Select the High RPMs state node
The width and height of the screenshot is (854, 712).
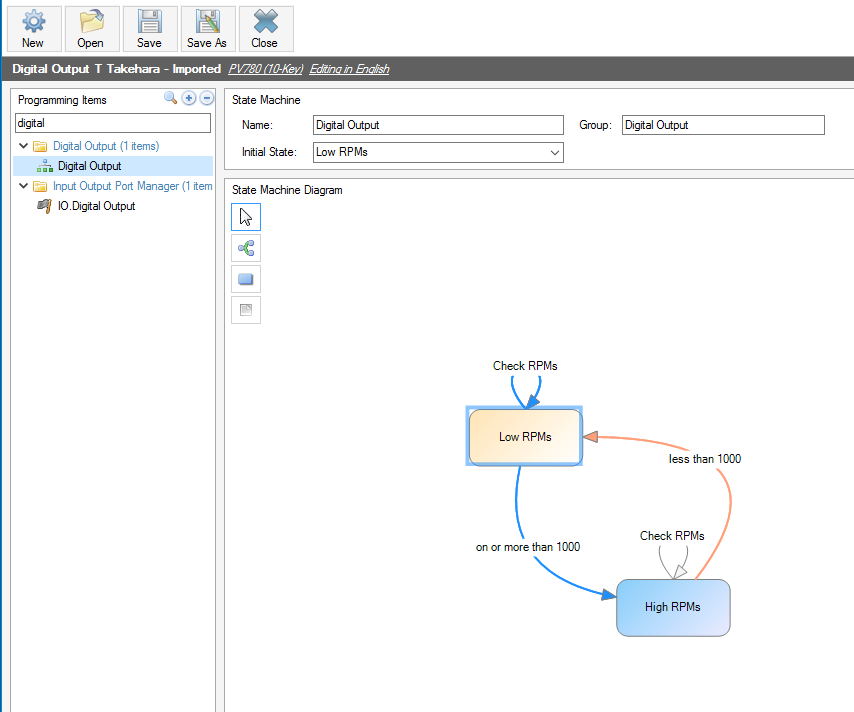(x=673, y=607)
